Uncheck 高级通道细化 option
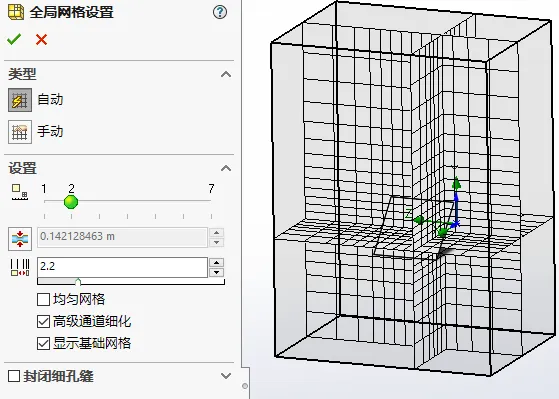This screenshot has height=399, width=559. [x=43, y=322]
